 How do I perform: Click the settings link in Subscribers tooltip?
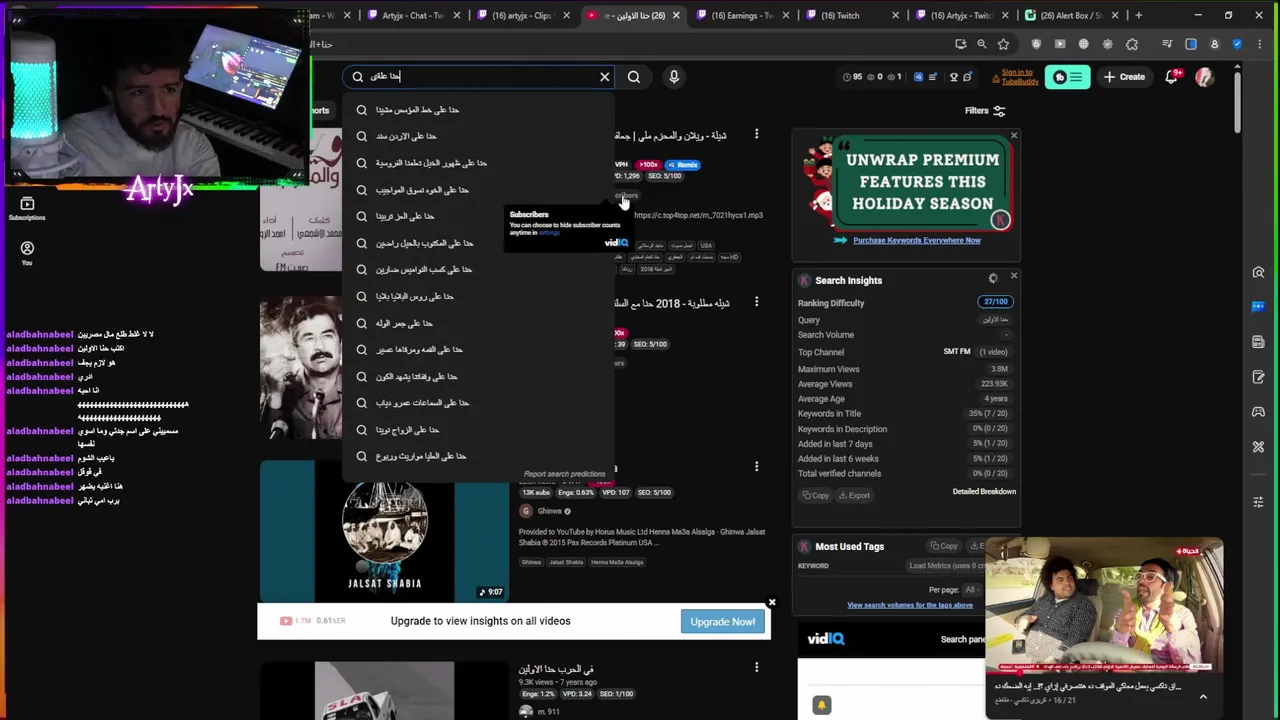coord(549,233)
